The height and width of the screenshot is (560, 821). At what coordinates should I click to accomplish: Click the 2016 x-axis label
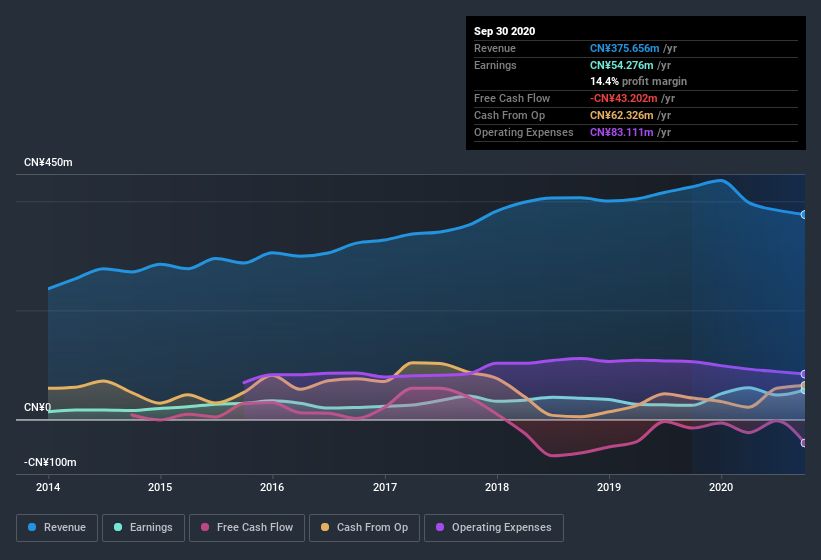272,487
